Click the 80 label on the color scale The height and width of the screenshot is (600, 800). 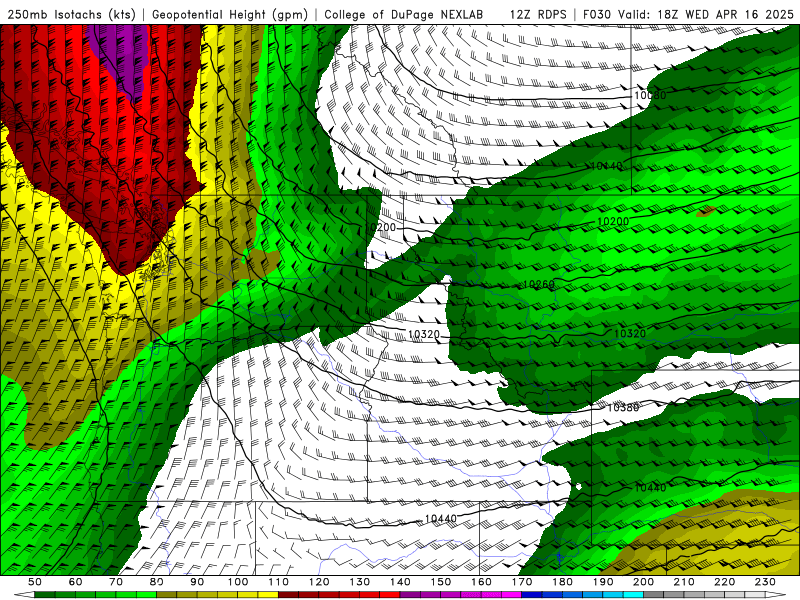157,582
